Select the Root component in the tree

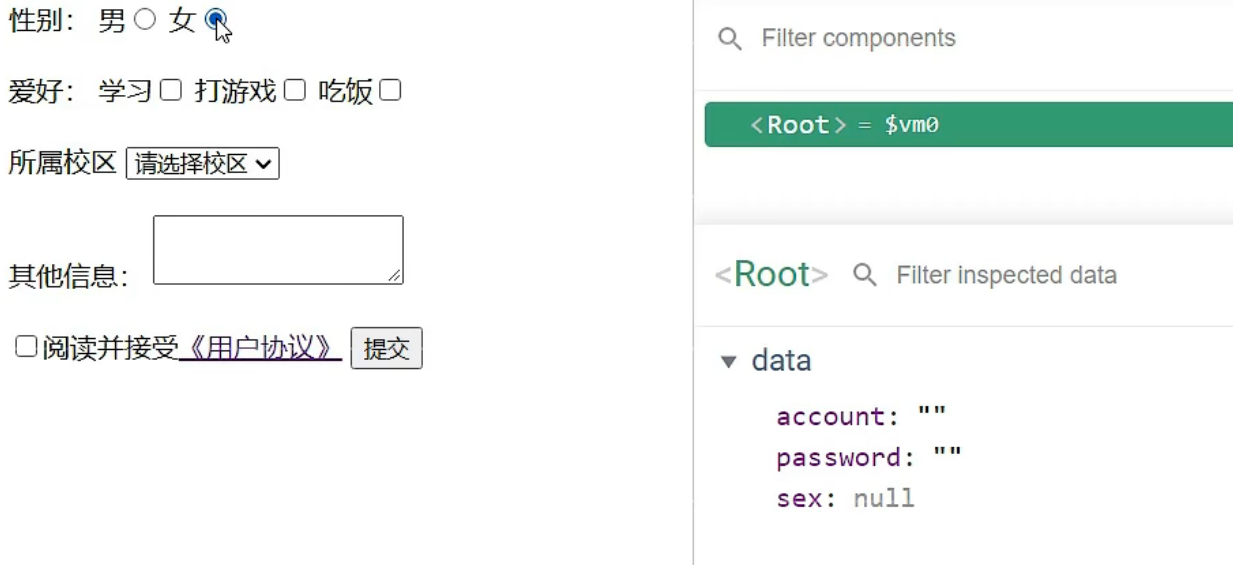(968, 124)
